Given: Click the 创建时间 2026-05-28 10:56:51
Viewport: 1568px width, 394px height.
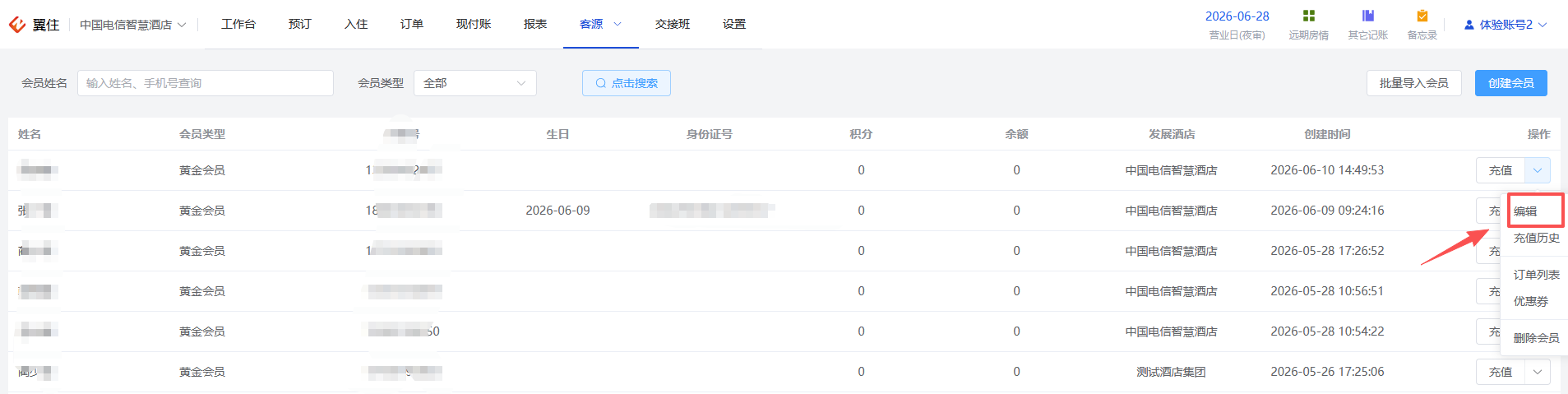Looking at the screenshot, I should point(1327,291).
